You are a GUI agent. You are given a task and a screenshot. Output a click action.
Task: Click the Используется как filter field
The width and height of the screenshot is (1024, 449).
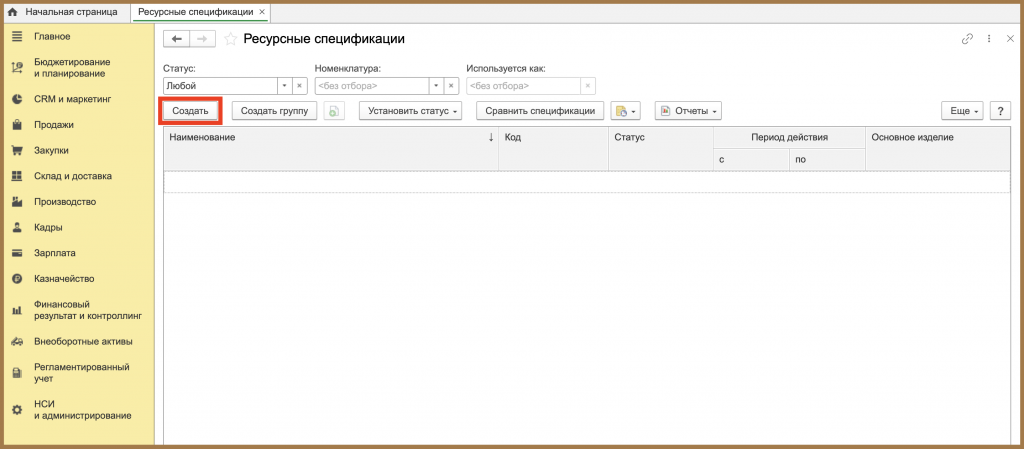pos(523,85)
